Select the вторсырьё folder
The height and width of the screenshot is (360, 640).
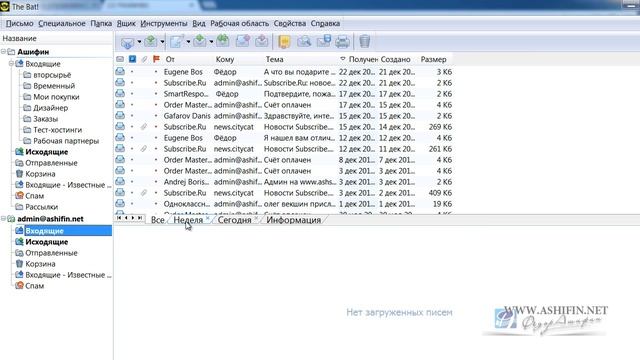point(52,75)
